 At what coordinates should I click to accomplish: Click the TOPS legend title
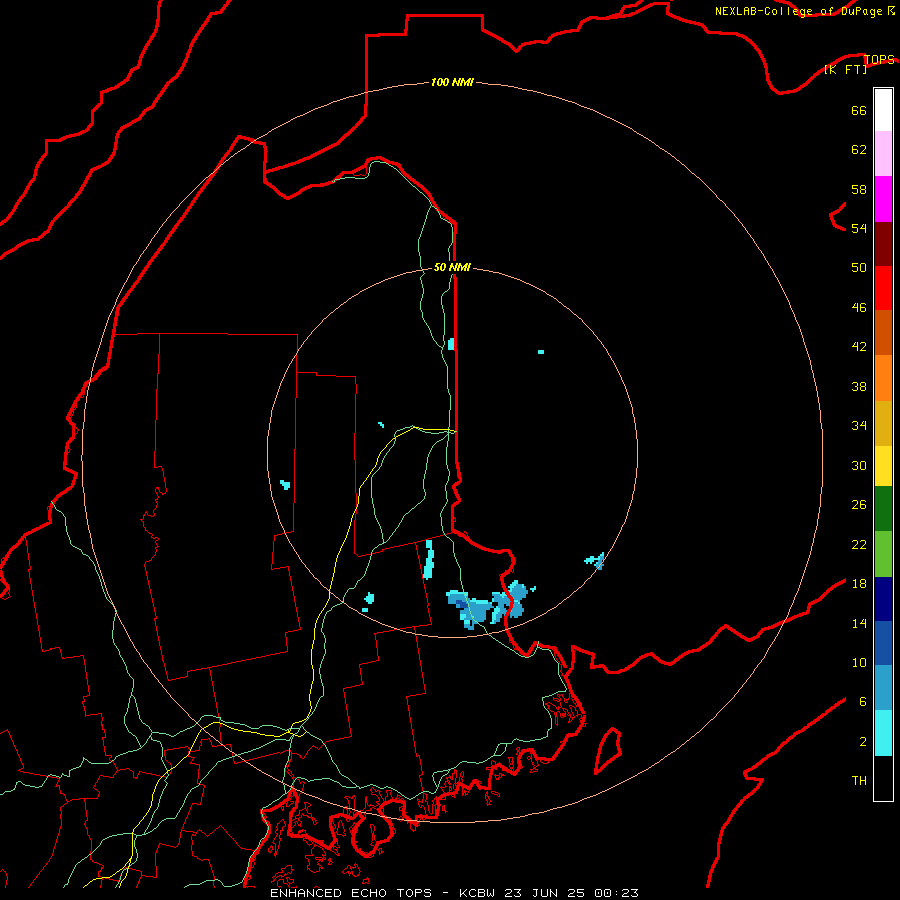tap(879, 59)
